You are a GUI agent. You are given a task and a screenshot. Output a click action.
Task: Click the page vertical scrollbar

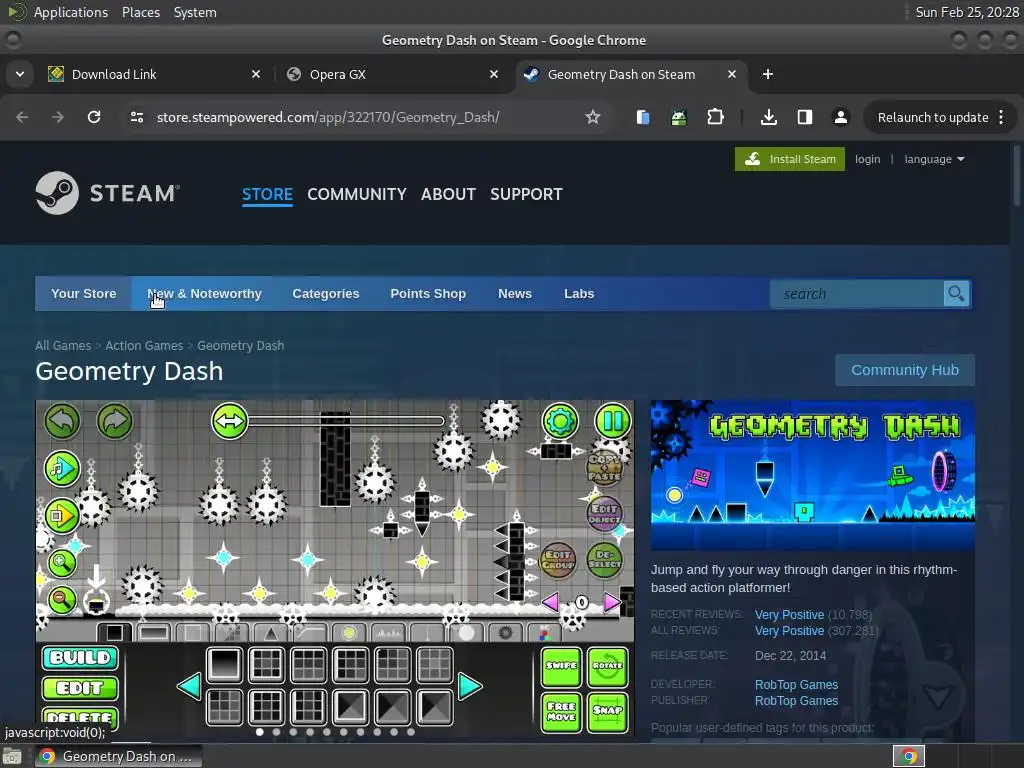pyautogui.click(x=1017, y=176)
